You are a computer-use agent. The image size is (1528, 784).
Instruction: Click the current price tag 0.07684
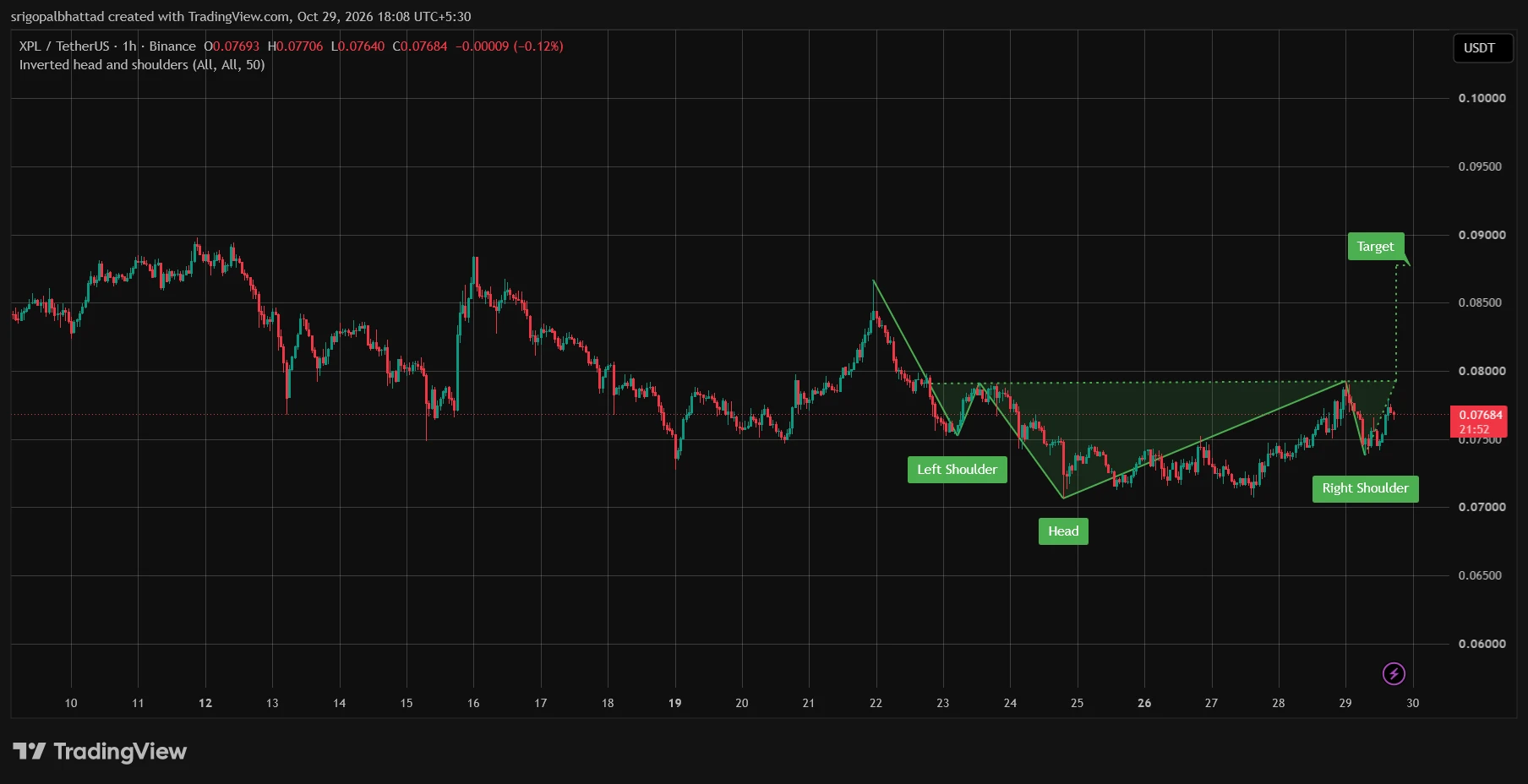point(1481,421)
